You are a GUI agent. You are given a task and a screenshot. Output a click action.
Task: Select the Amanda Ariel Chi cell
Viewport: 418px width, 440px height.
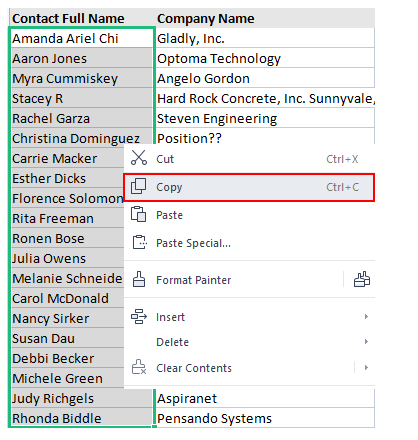[82, 38]
